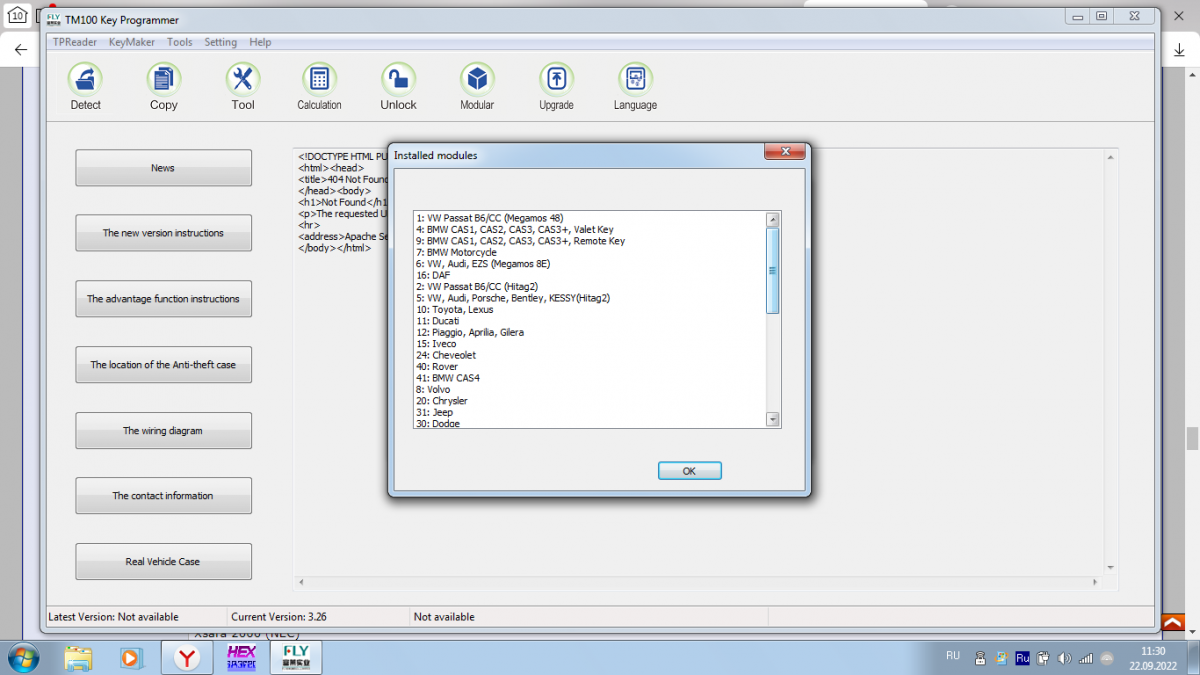Image resolution: width=1200 pixels, height=675 pixels.
Task: Open the media player taskbar icon
Action: click(x=130, y=657)
